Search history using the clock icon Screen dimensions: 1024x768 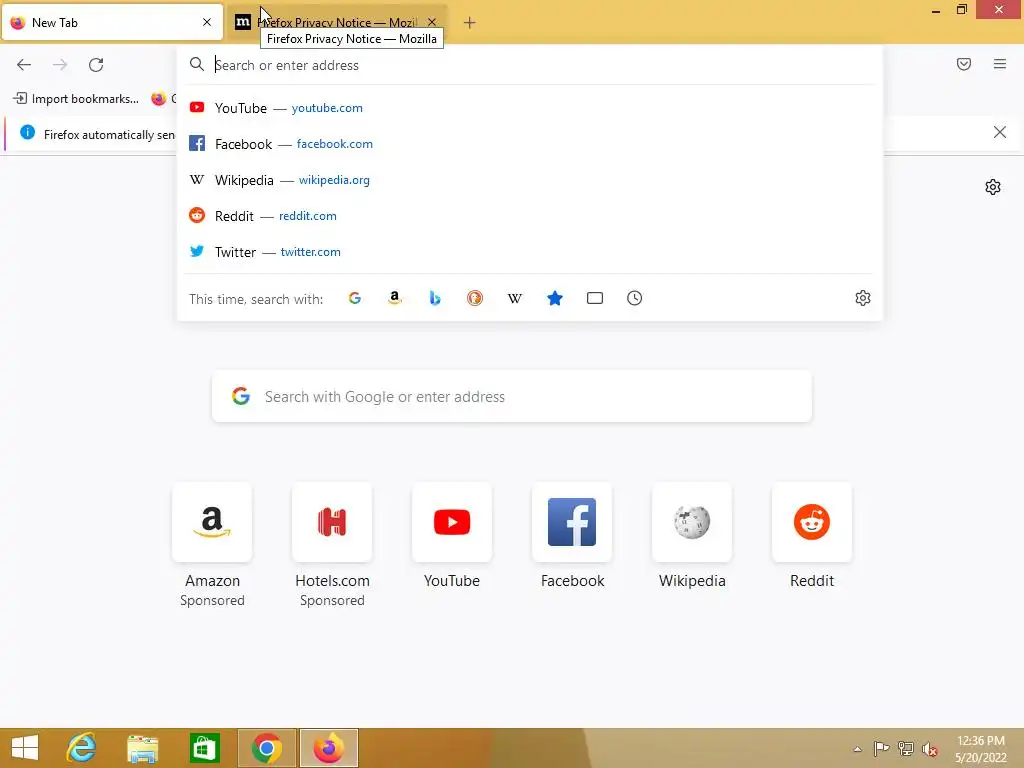(635, 298)
